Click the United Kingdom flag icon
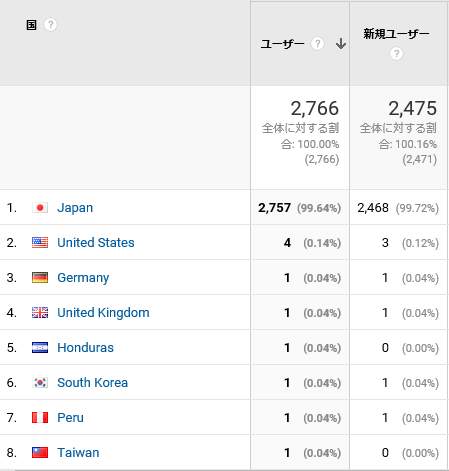449x471 pixels. pyautogui.click(x=40, y=313)
